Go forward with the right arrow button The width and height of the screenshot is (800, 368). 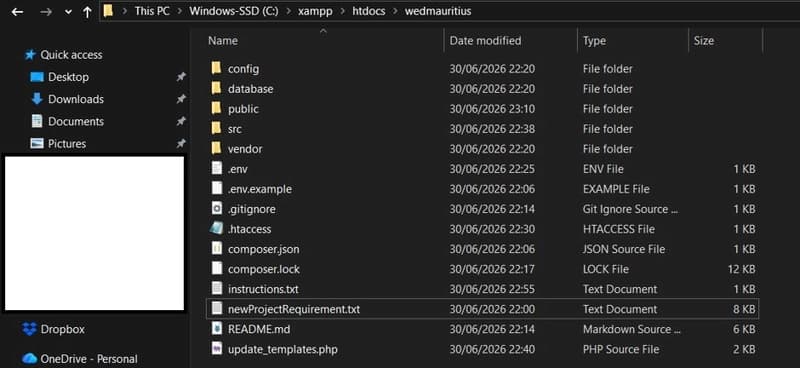[x=46, y=11]
